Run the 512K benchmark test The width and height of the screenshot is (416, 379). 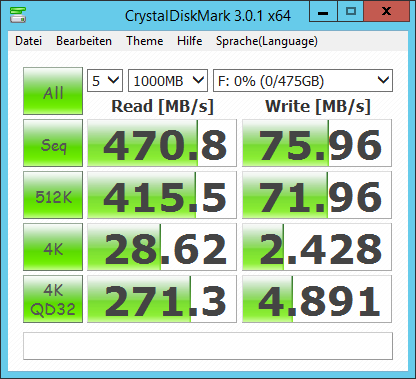(53, 195)
